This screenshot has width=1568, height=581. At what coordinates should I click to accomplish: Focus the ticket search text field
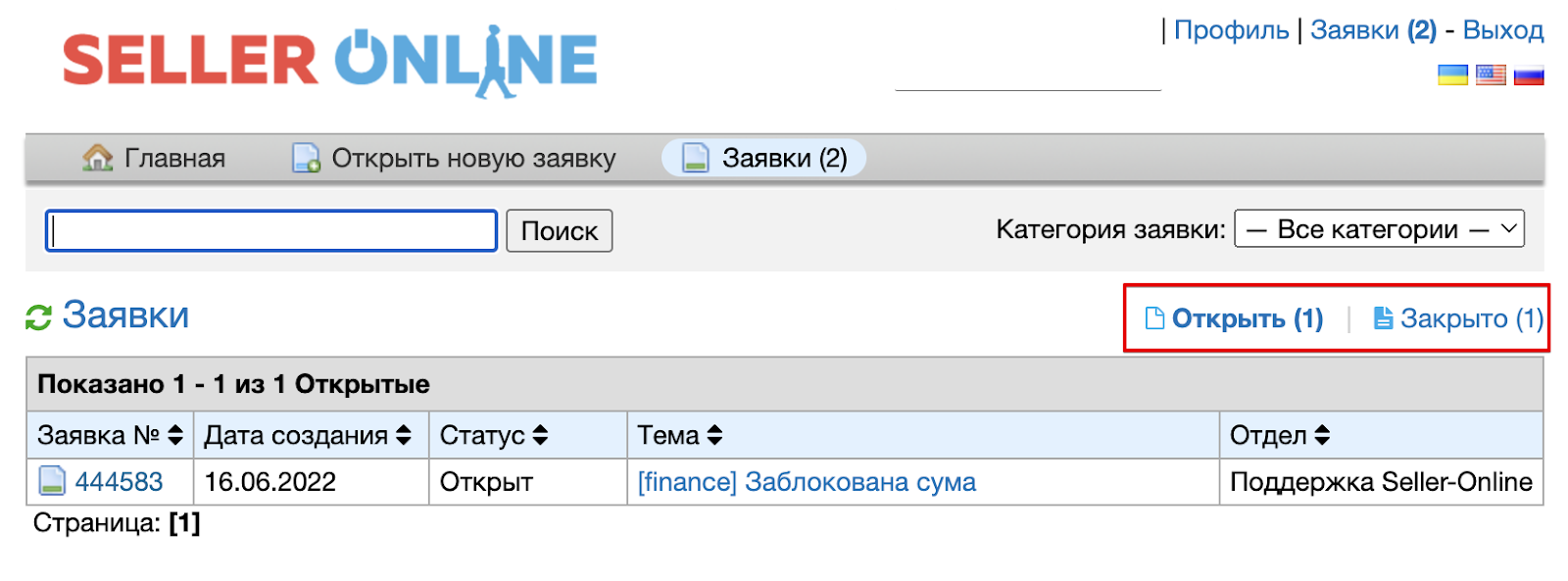[x=271, y=231]
